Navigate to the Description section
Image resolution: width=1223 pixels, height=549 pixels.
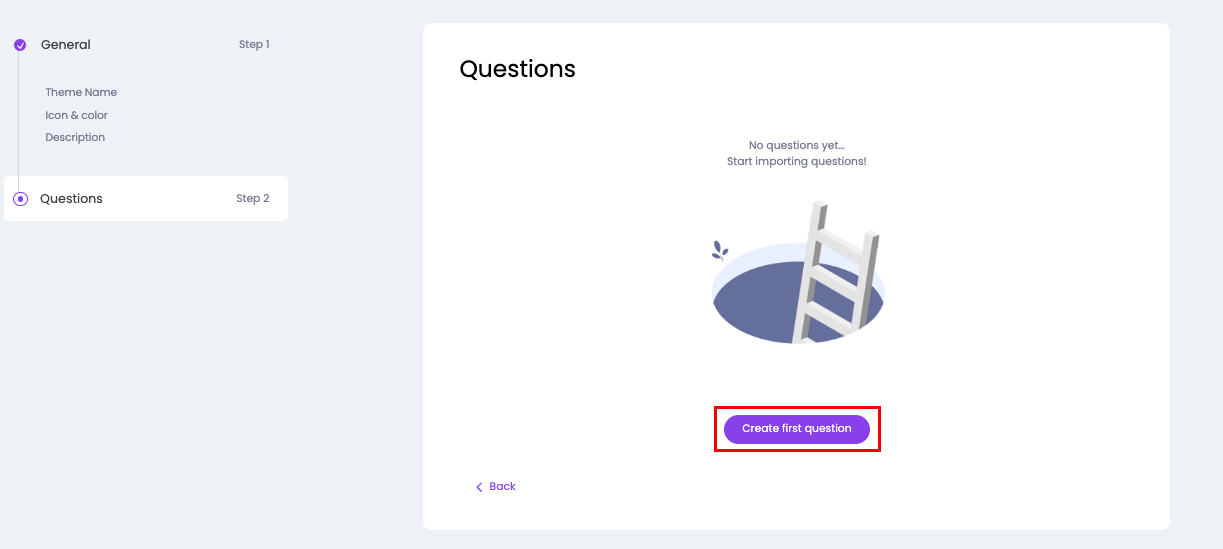click(x=75, y=137)
